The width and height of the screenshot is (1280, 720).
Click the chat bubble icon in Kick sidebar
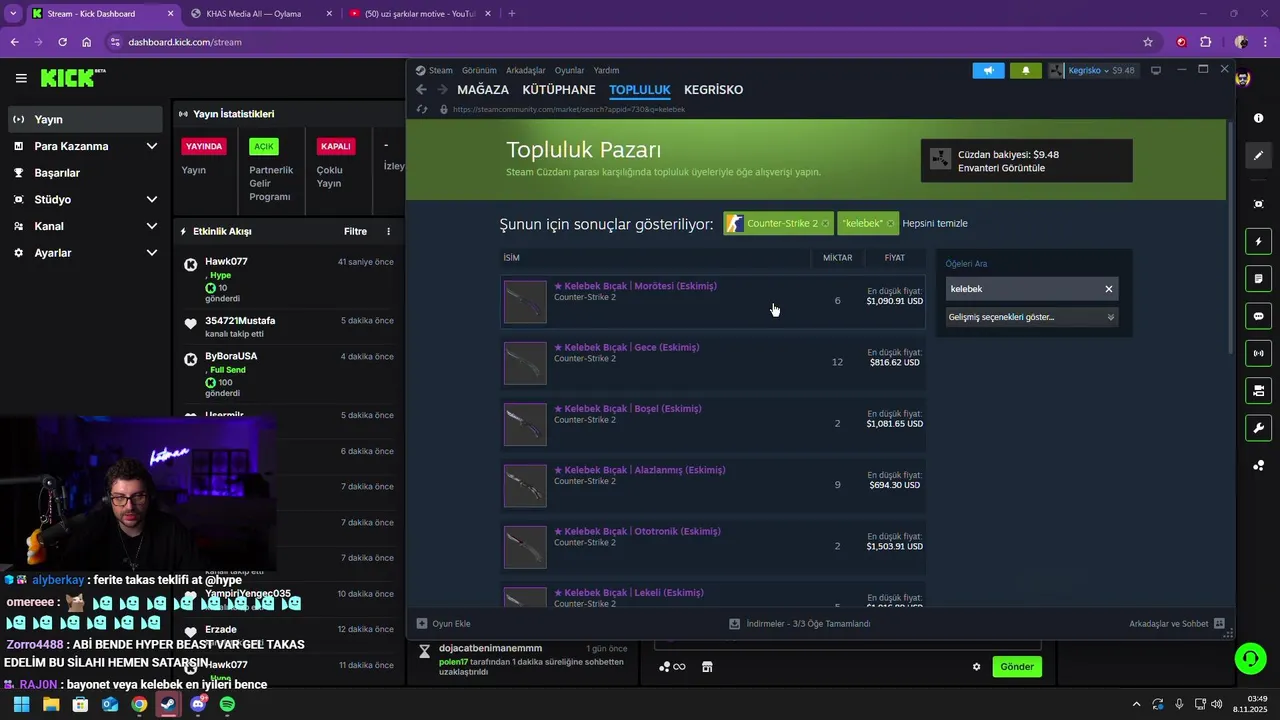(x=1258, y=316)
